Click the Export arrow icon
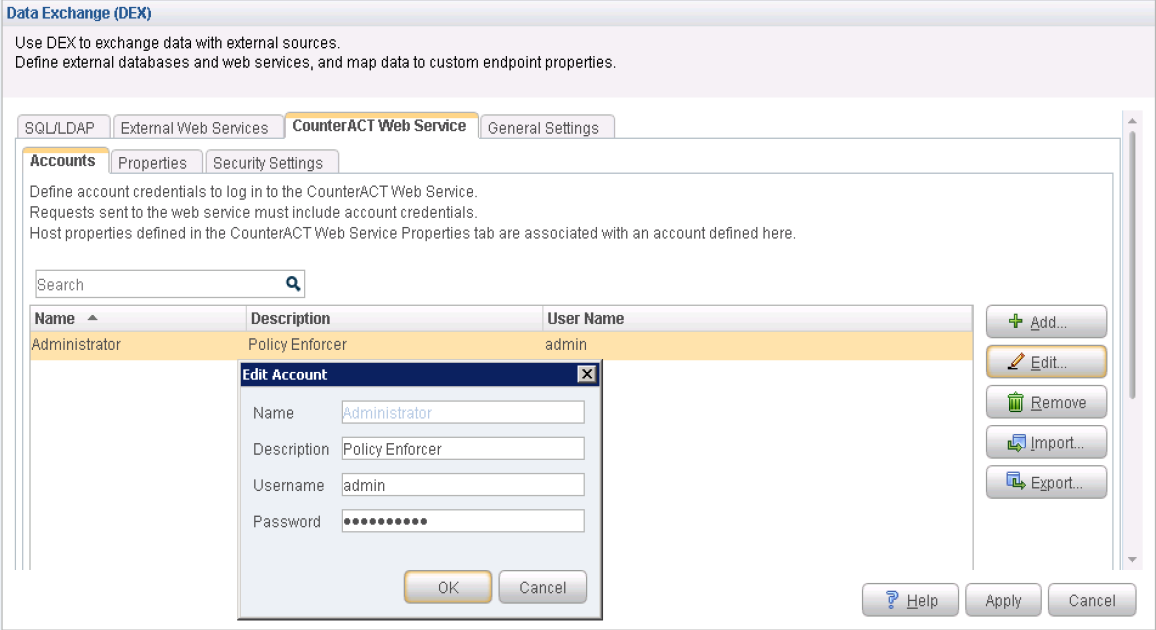This screenshot has width=1156, height=630. [1016, 482]
